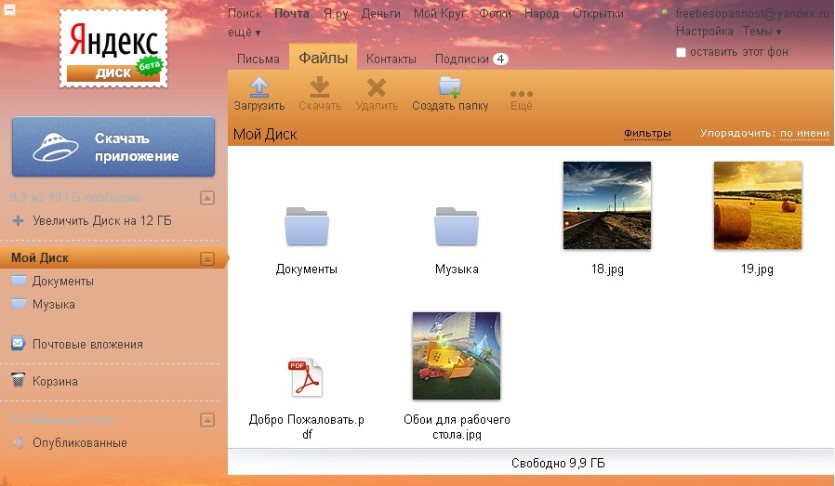Create a new folder with Создать папку

tap(450, 94)
